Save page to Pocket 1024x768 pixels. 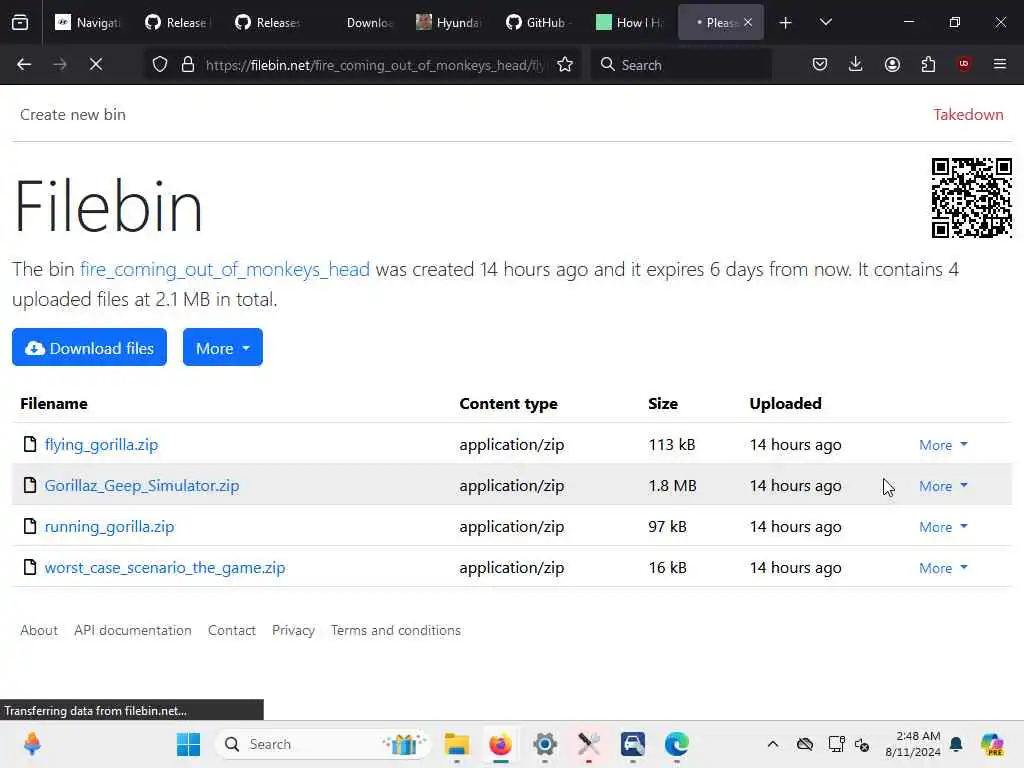820,64
